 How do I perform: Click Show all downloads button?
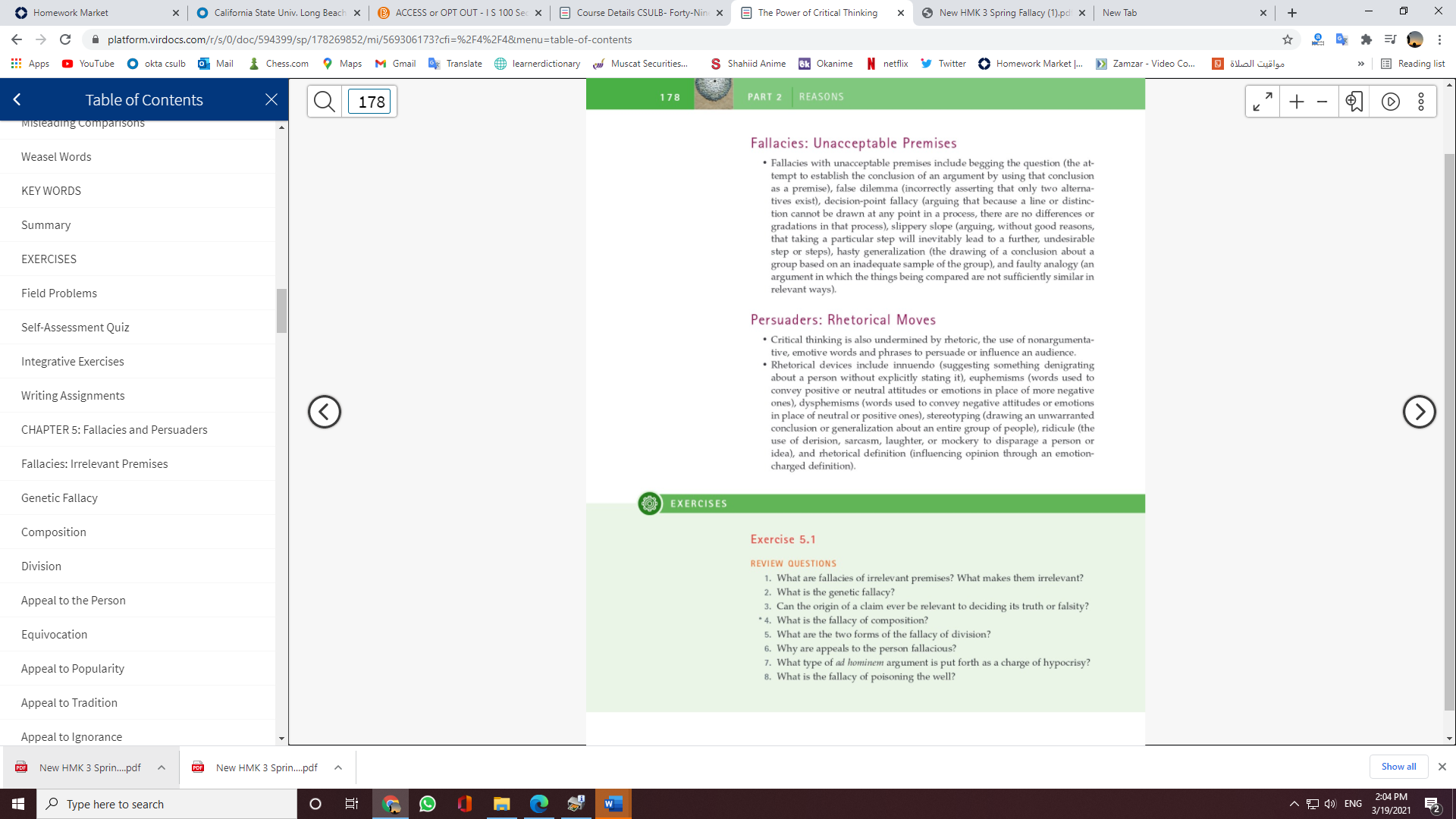click(1398, 767)
